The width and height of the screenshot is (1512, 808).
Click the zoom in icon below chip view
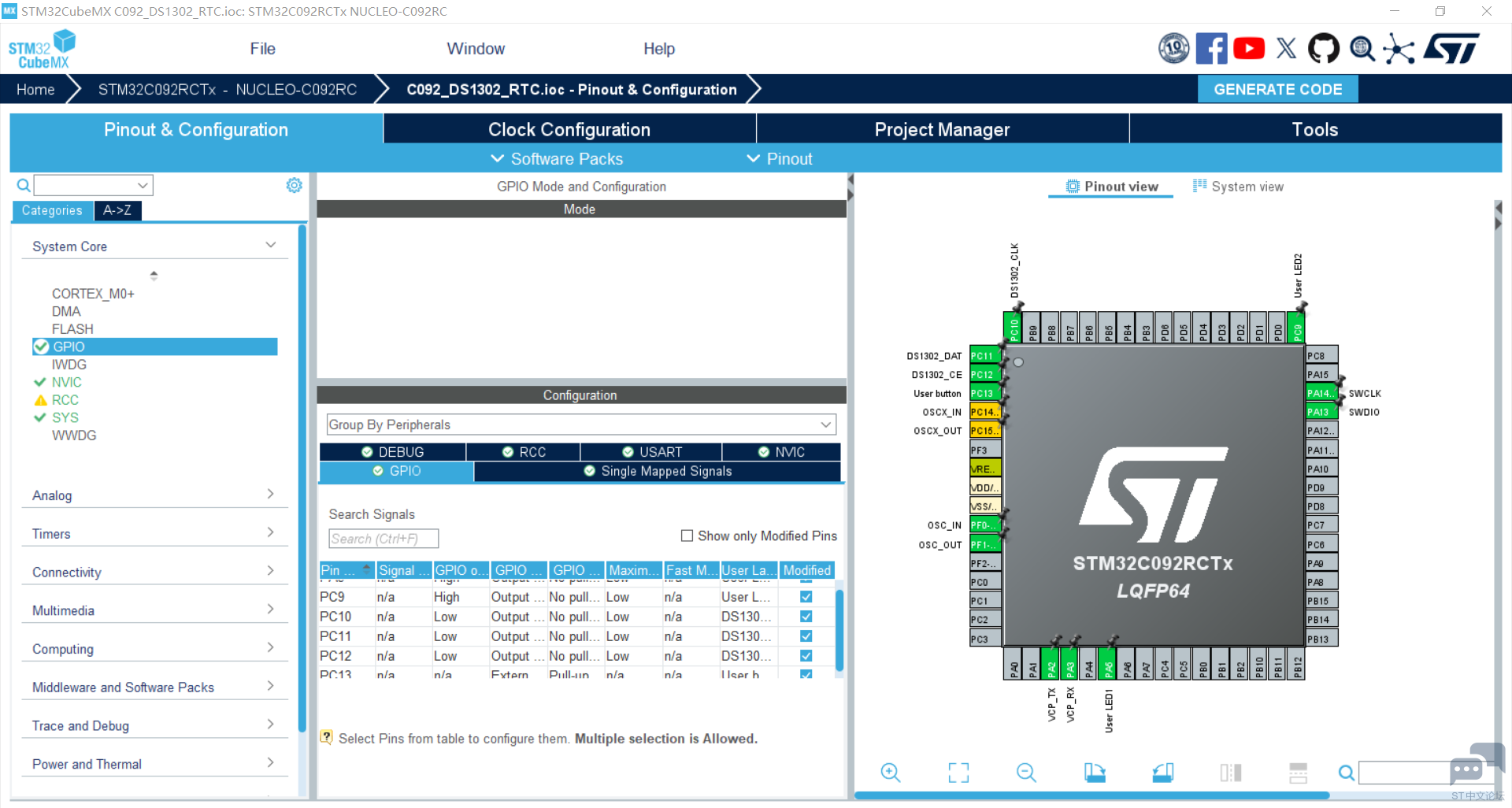[891, 773]
